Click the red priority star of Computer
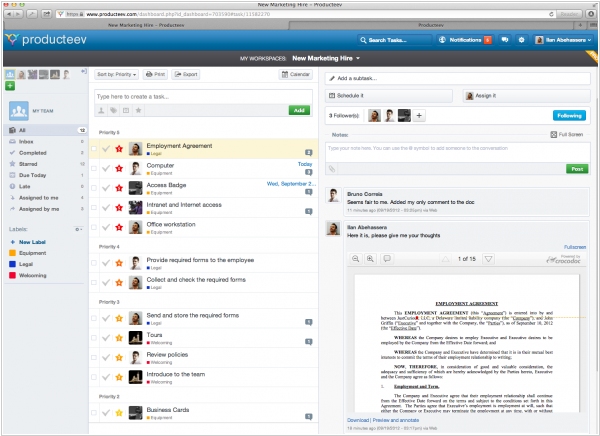This screenshot has height=436, width=600. tap(119, 168)
